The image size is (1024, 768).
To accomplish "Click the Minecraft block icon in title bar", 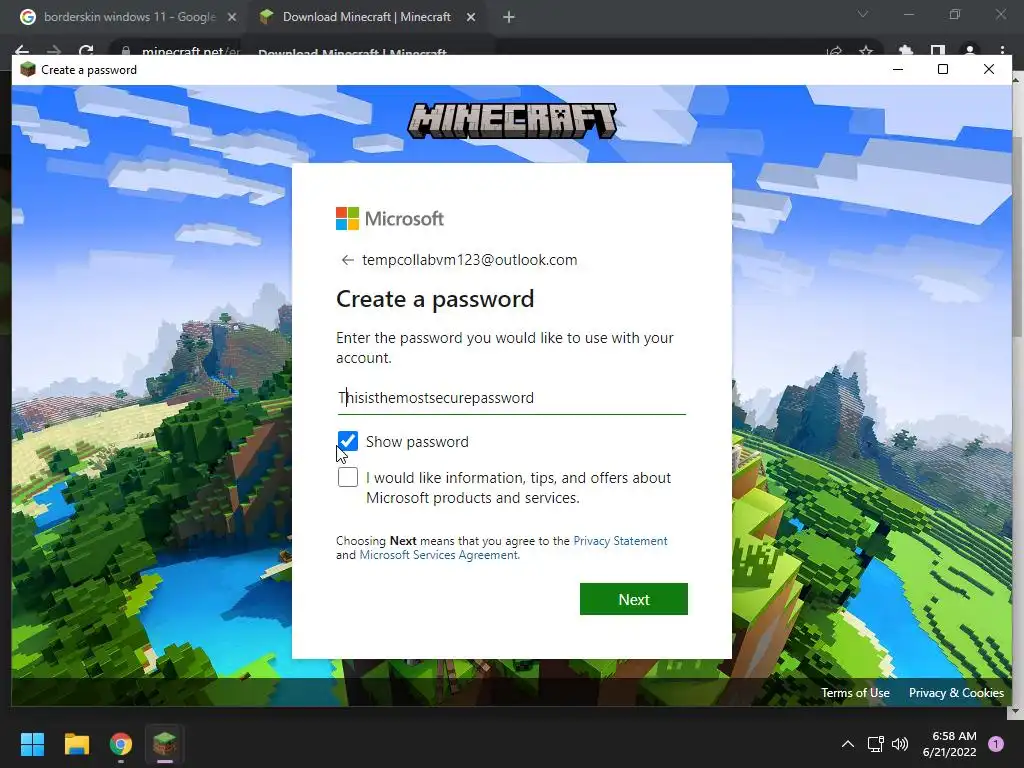I will click(27, 69).
